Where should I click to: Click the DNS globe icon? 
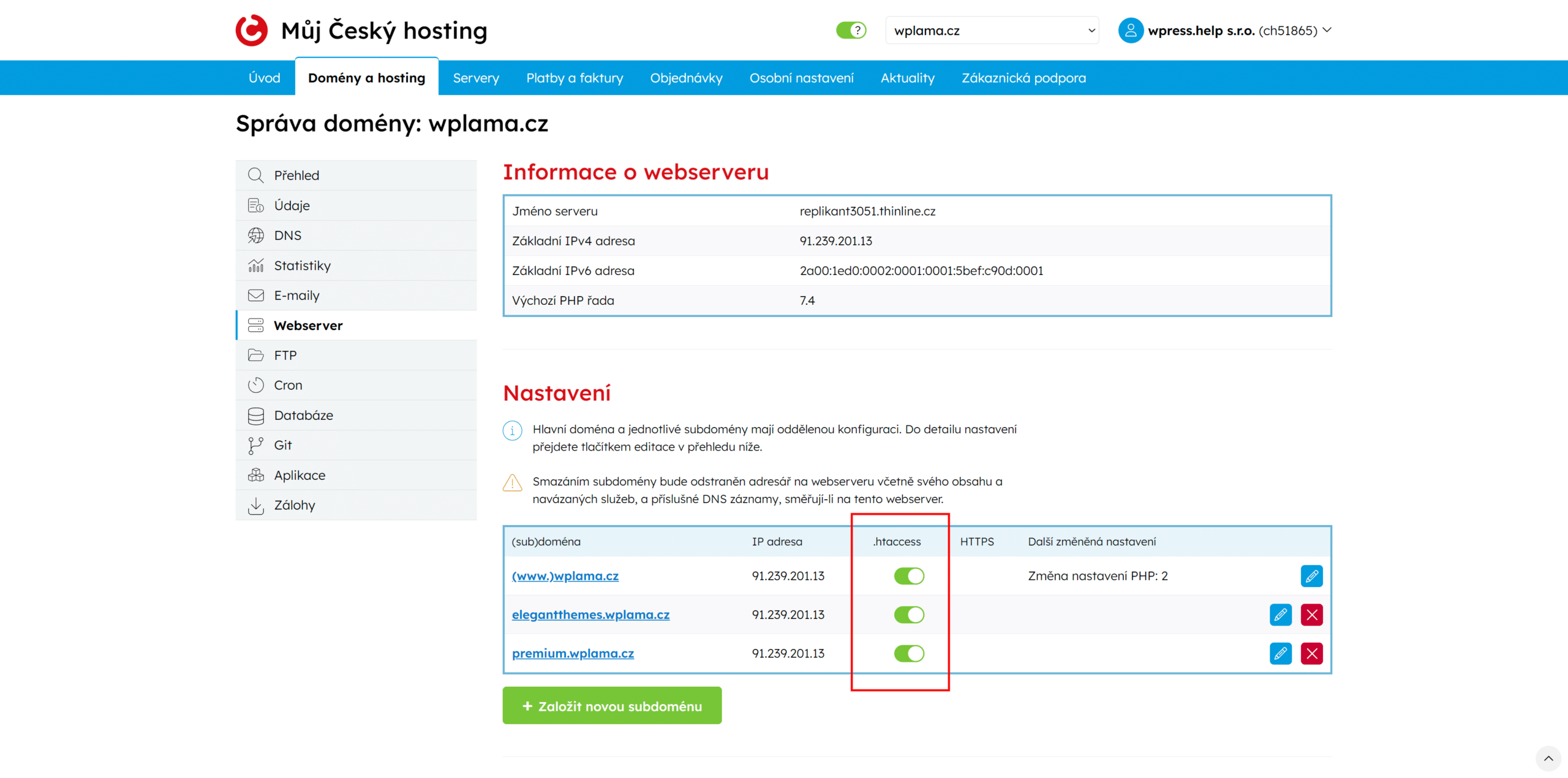[x=255, y=235]
